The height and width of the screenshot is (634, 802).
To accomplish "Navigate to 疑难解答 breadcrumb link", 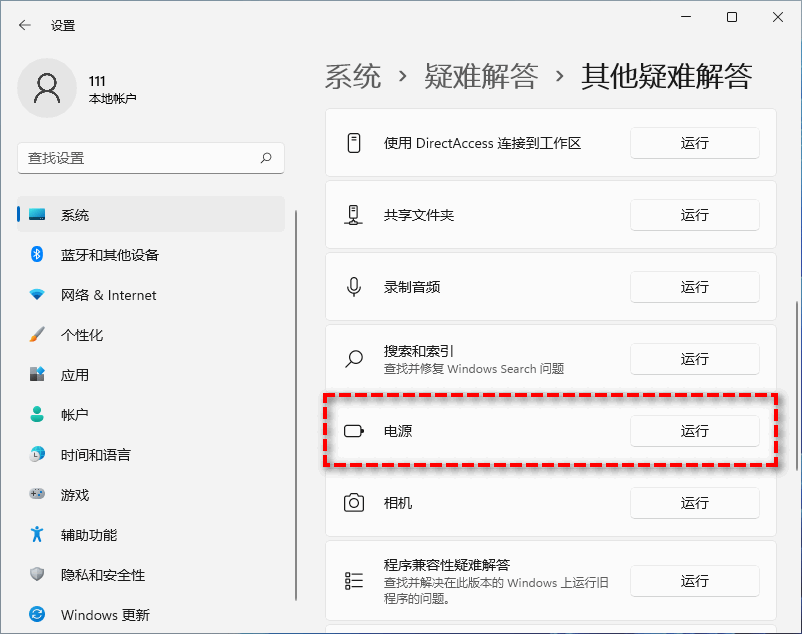I will pos(481,76).
